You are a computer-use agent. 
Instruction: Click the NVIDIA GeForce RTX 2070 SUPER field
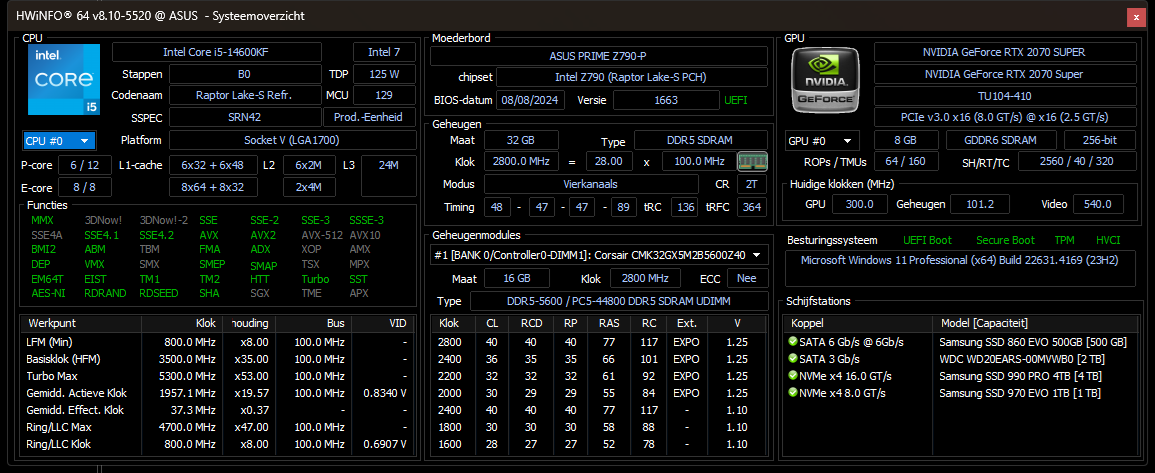(1004, 52)
